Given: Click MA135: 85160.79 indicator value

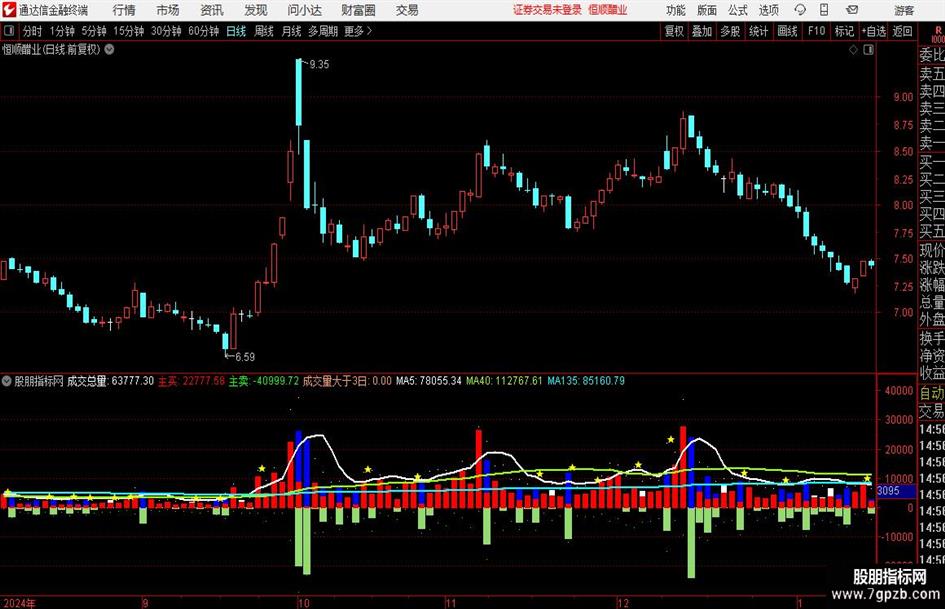Looking at the screenshot, I should tap(586, 381).
